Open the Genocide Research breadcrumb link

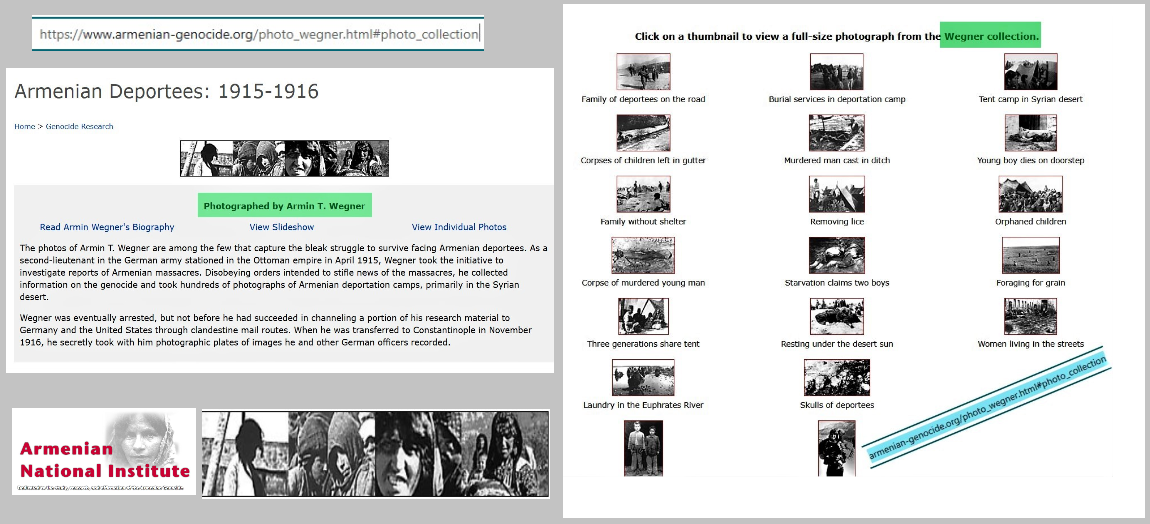click(79, 127)
